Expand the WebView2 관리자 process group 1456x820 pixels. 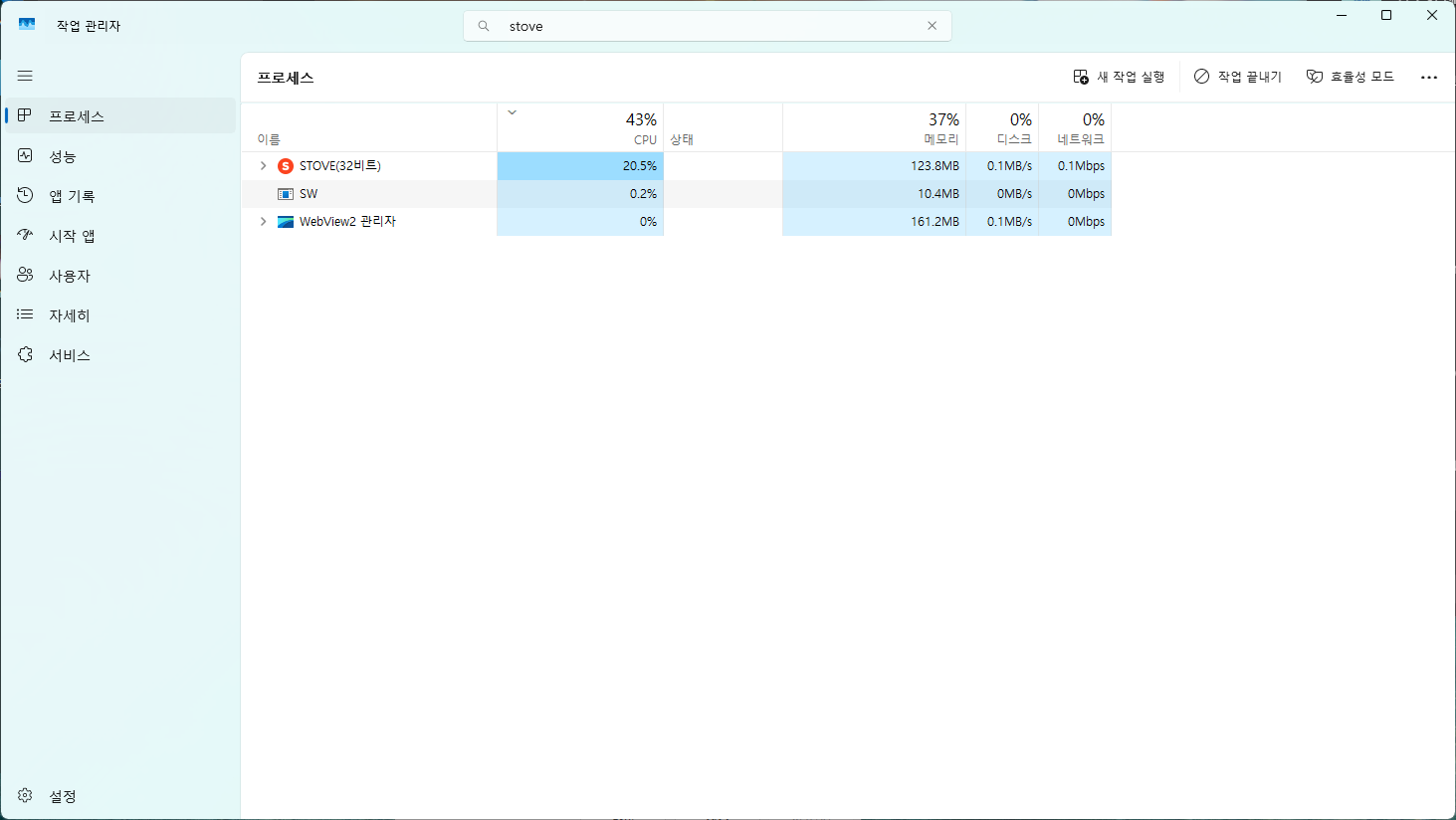click(x=263, y=222)
